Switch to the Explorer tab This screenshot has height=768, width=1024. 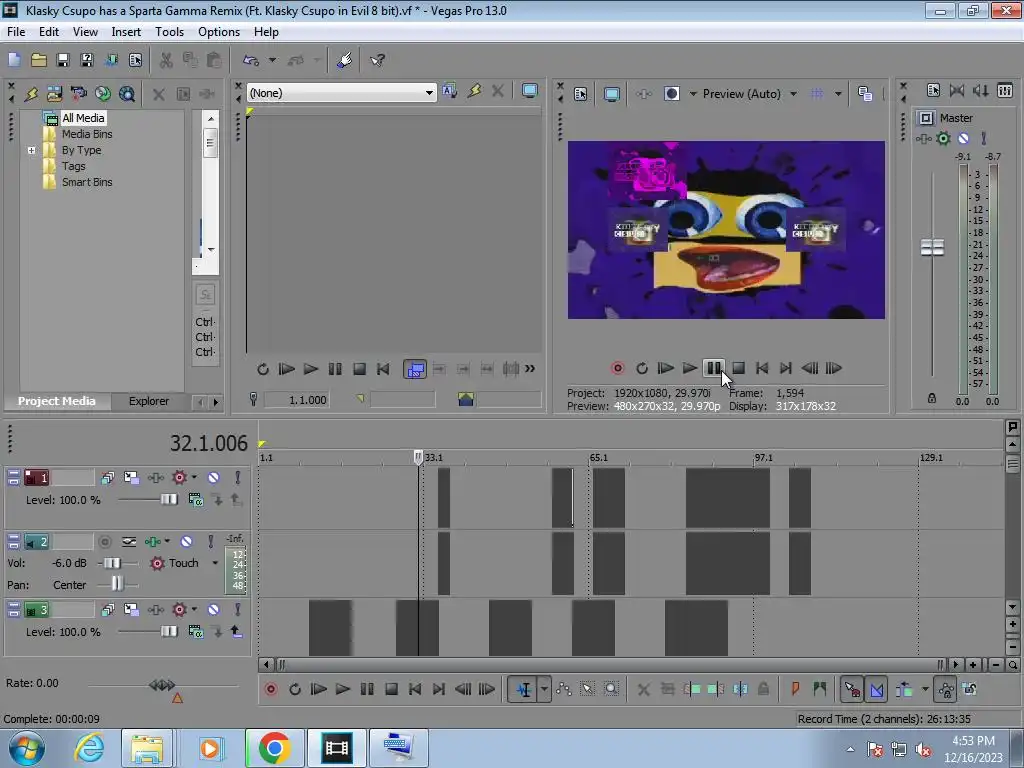149,401
